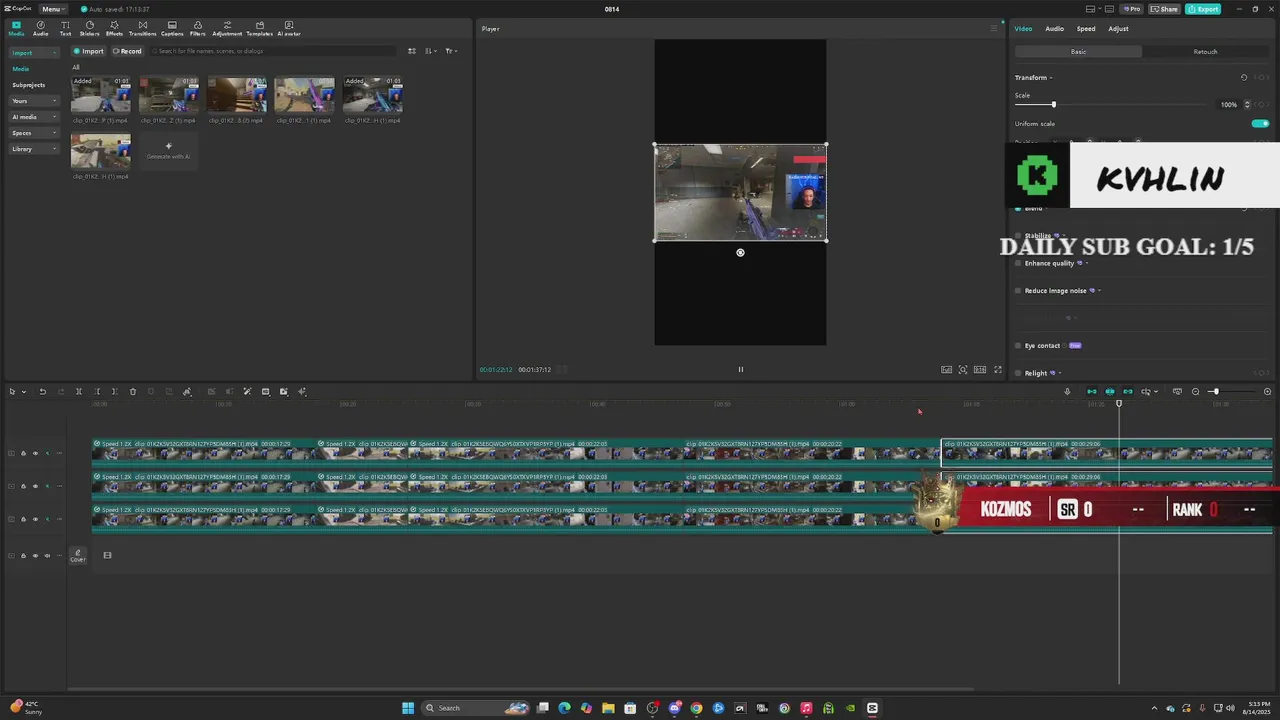Switch to the Speed tab in inspector
This screenshot has height=720, width=1280.
click(x=1086, y=29)
